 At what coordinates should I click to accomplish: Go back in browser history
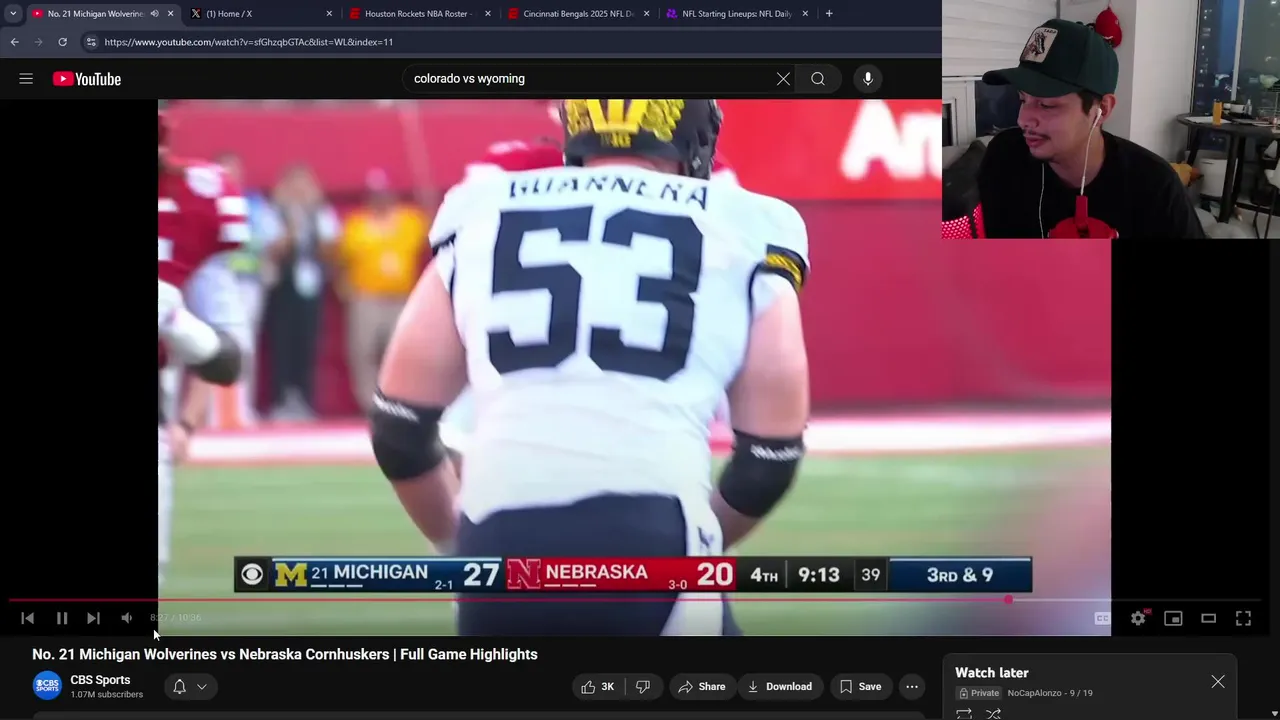coord(14,42)
